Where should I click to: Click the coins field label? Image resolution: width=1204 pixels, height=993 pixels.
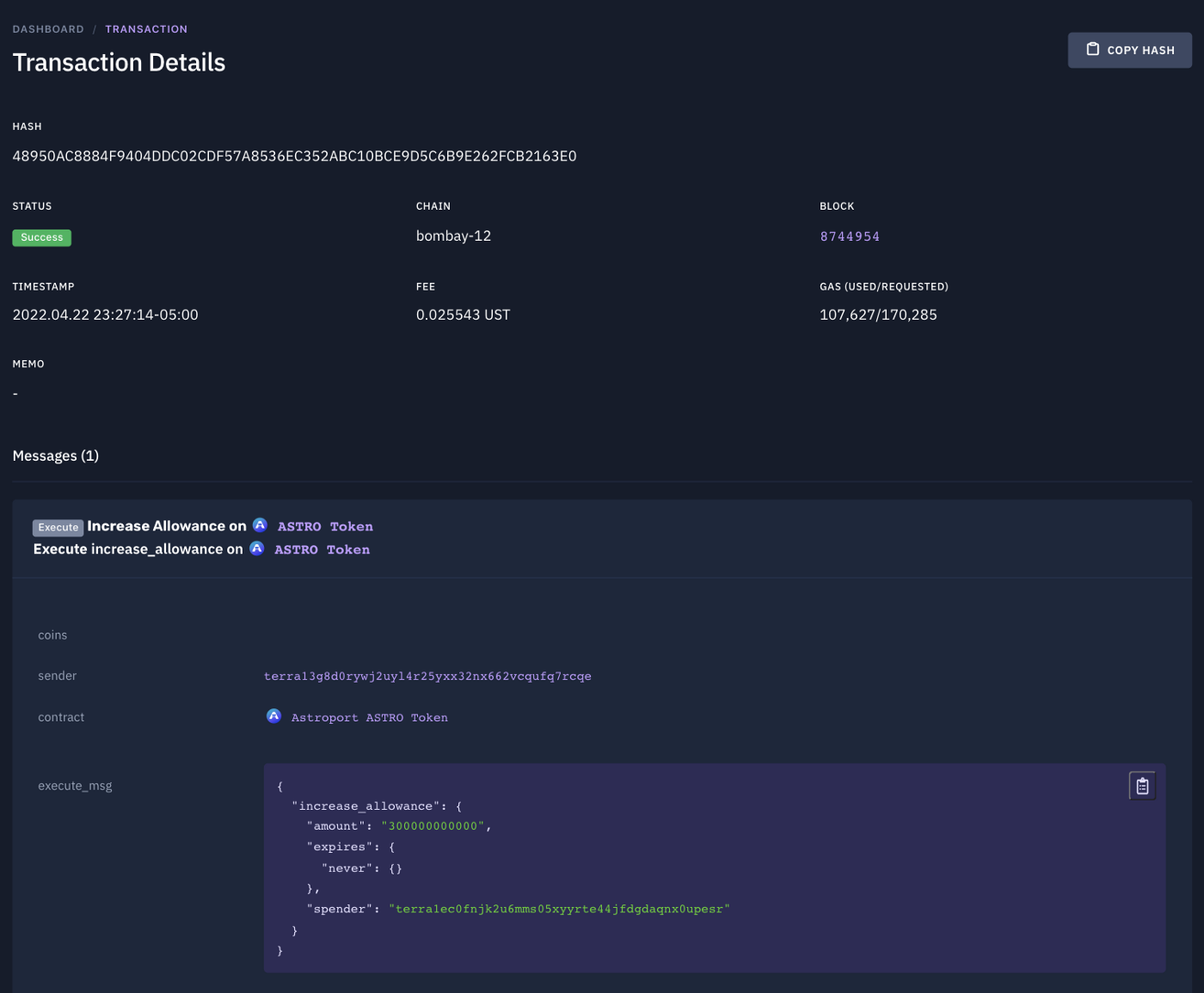[52, 635]
